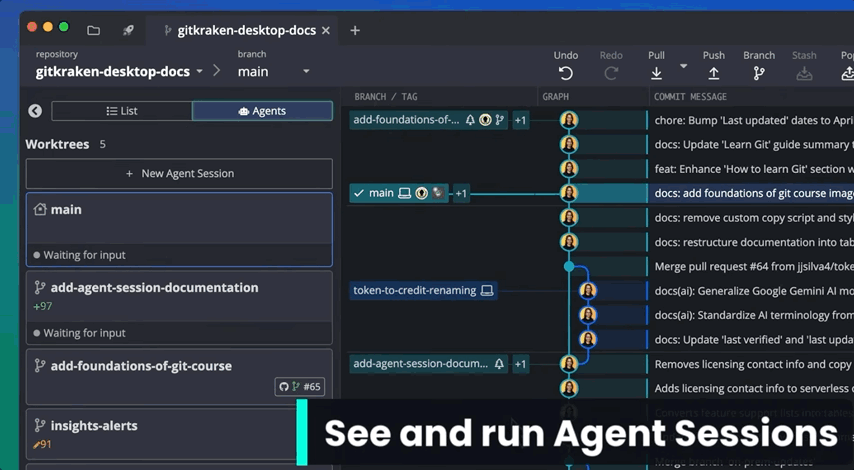Screen dimensions: 854x470
Task: Switch to the gitkraken-desktop-docs tab
Action: coord(240,30)
